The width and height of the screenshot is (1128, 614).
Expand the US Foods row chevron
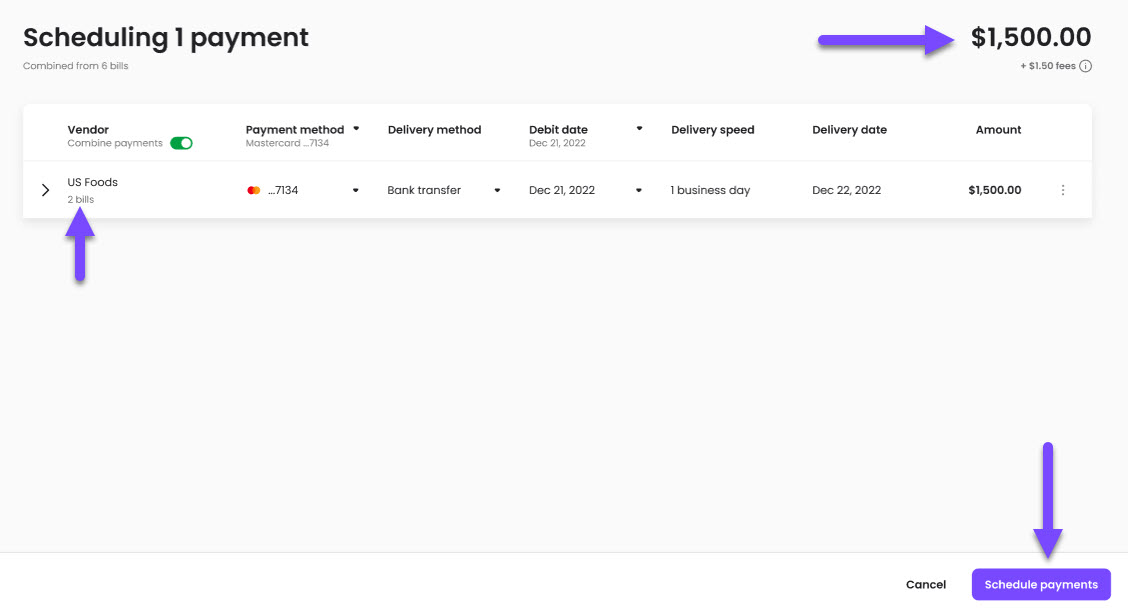45,190
